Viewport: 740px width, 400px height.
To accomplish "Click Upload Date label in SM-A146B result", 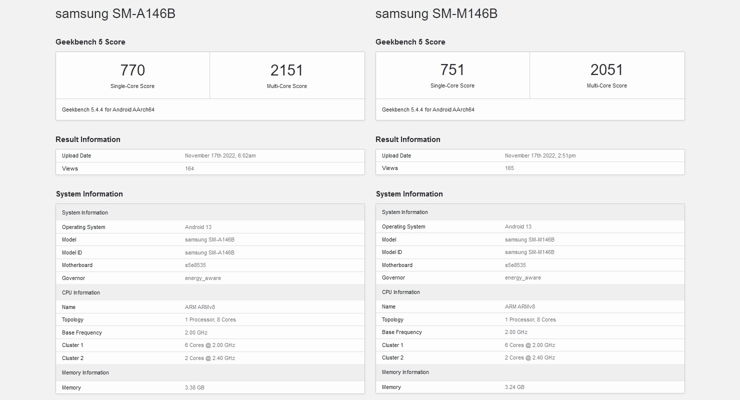I will pyautogui.click(x=76, y=156).
